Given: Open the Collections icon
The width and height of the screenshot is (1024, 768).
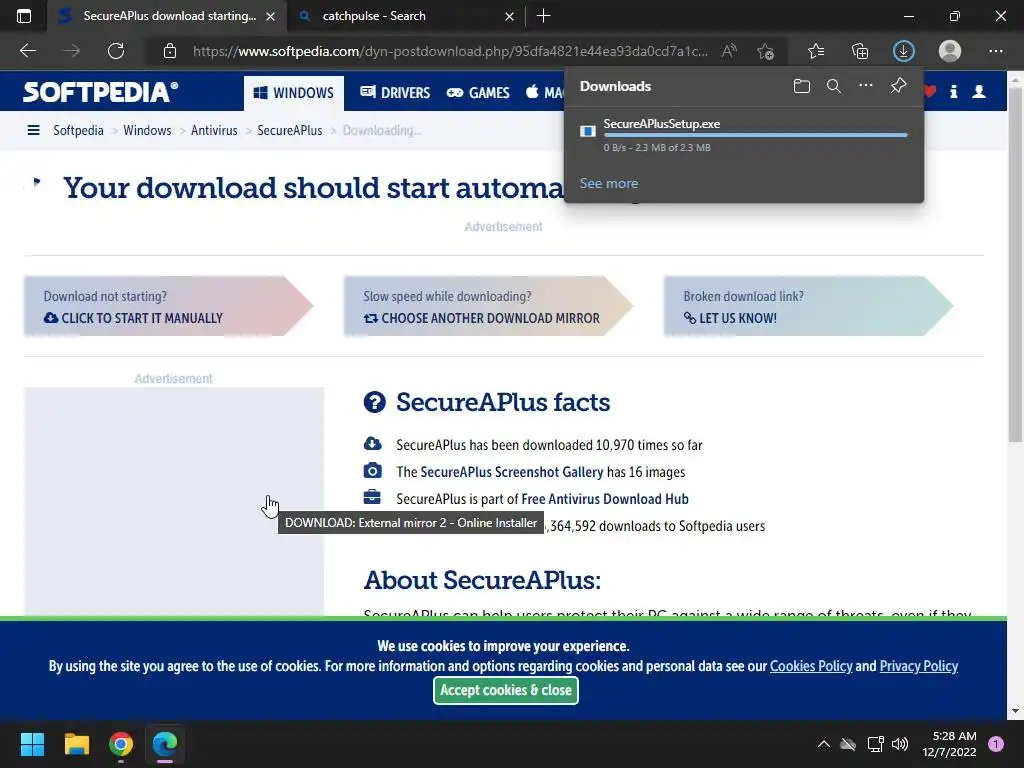Looking at the screenshot, I should tap(860, 51).
